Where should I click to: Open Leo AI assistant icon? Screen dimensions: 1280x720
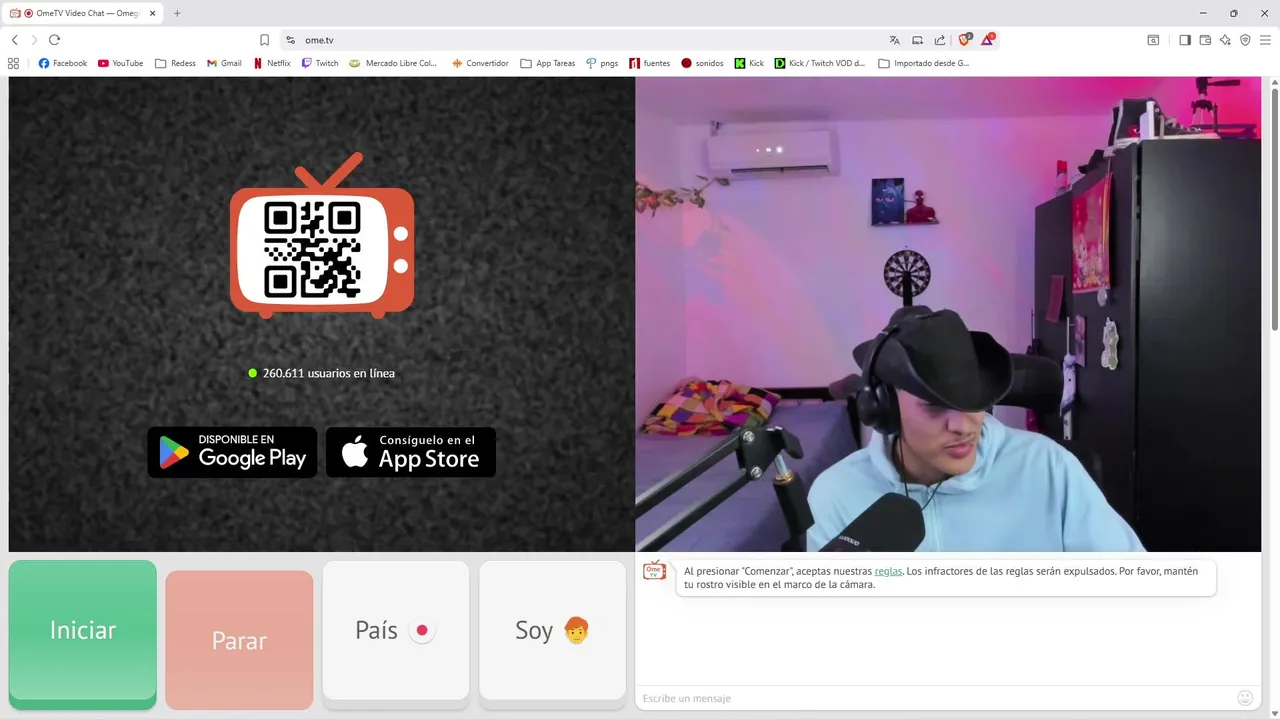pyautogui.click(x=1225, y=40)
